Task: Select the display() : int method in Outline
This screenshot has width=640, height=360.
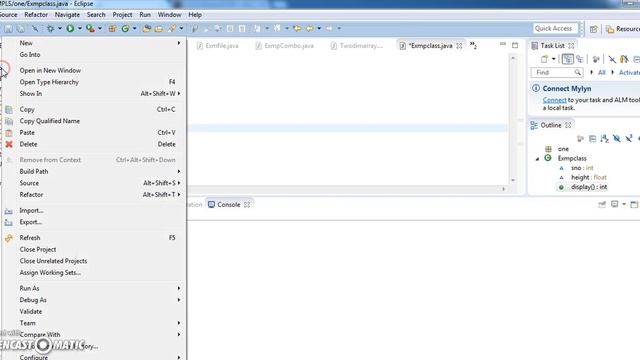Action: pyautogui.click(x=589, y=187)
